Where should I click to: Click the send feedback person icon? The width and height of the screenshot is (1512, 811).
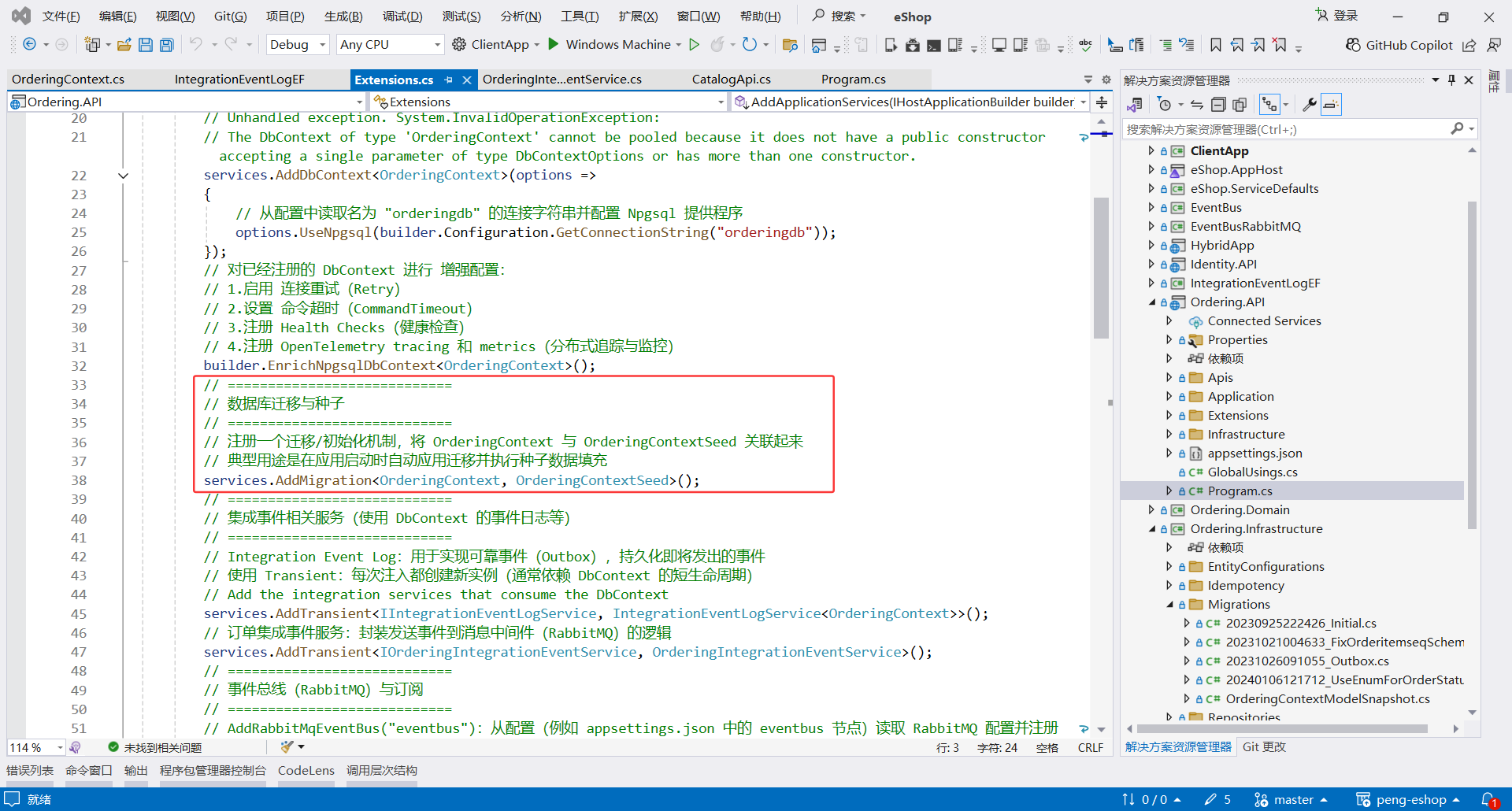click(1493, 45)
